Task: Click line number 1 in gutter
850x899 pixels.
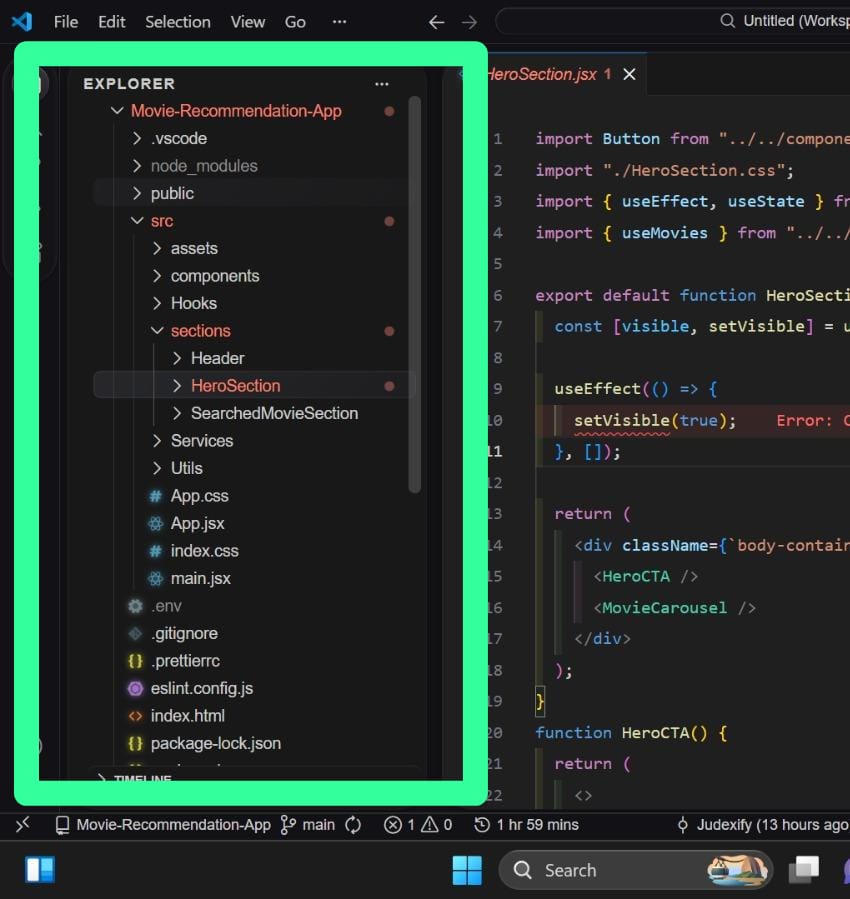Action: [x=498, y=139]
